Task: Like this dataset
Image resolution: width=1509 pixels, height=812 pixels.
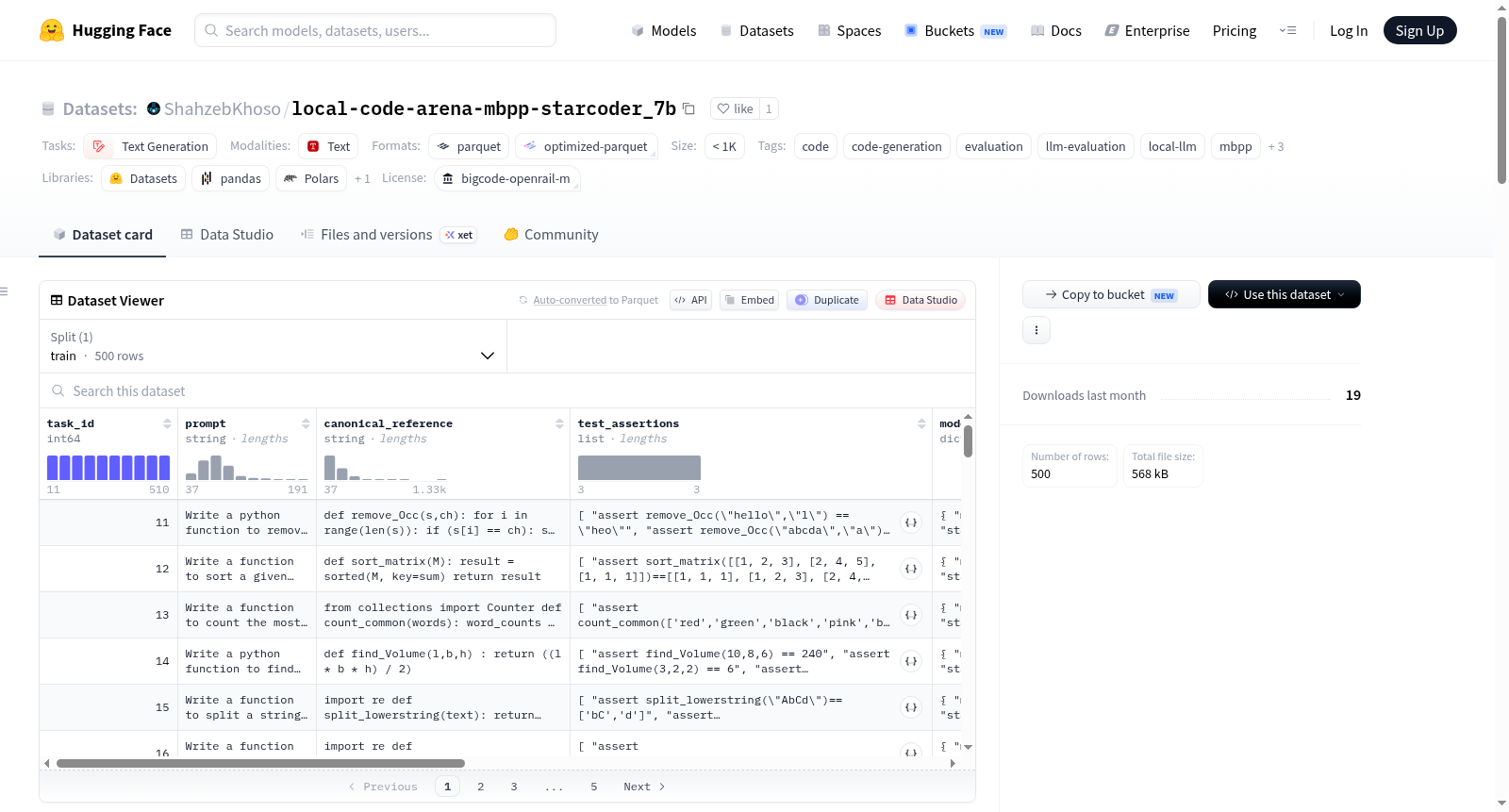Action: [x=735, y=108]
